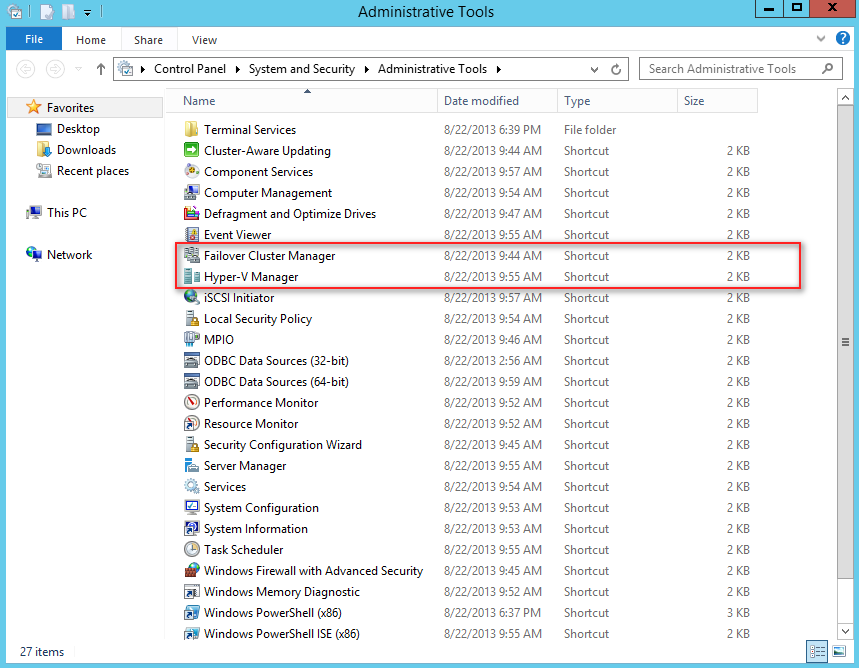This screenshot has height=668, width=859.
Task: Switch to the Home ribbon tab
Action: click(x=91, y=40)
